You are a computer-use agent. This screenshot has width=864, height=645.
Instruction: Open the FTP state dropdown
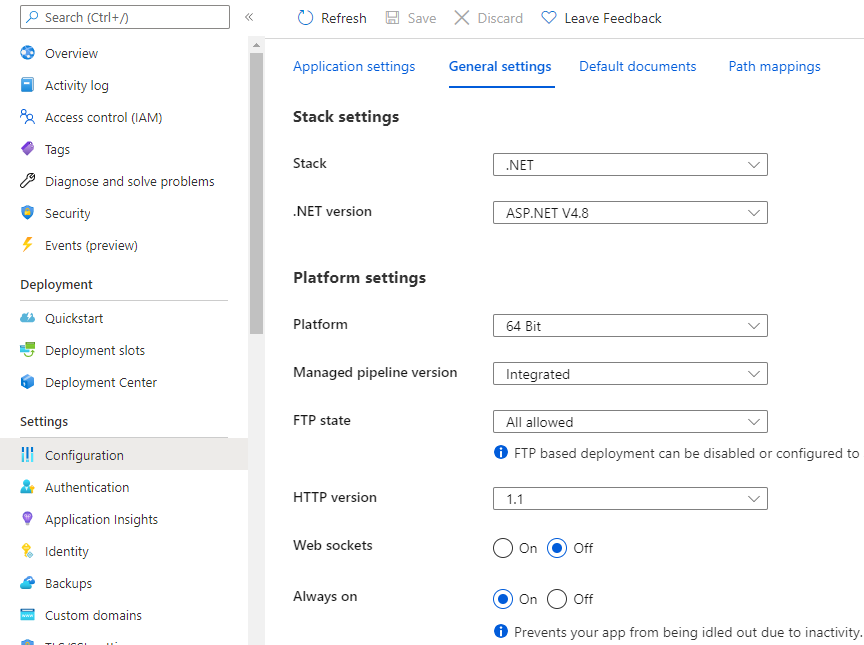coord(630,422)
